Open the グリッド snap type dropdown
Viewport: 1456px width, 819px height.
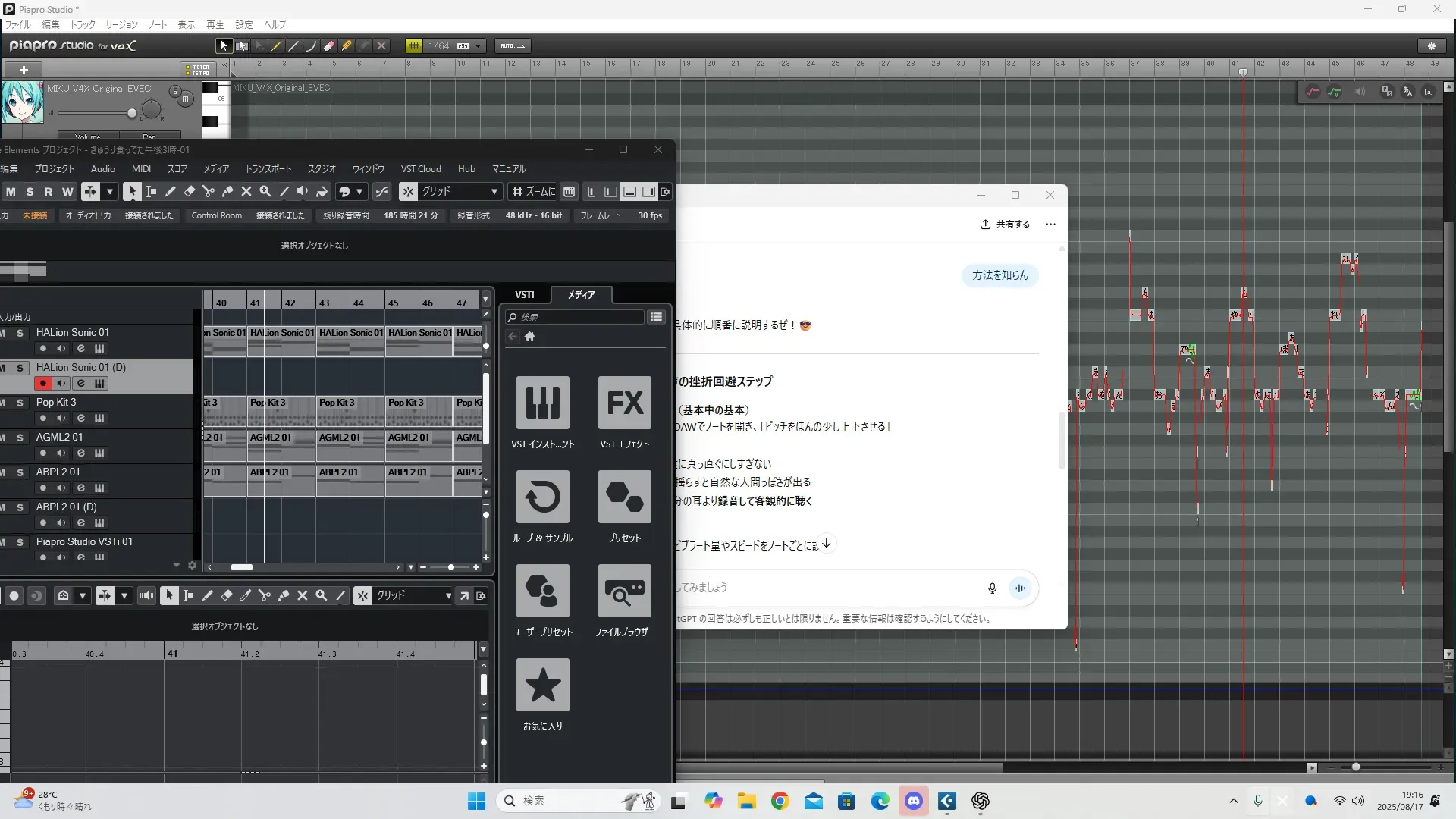[x=494, y=192]
